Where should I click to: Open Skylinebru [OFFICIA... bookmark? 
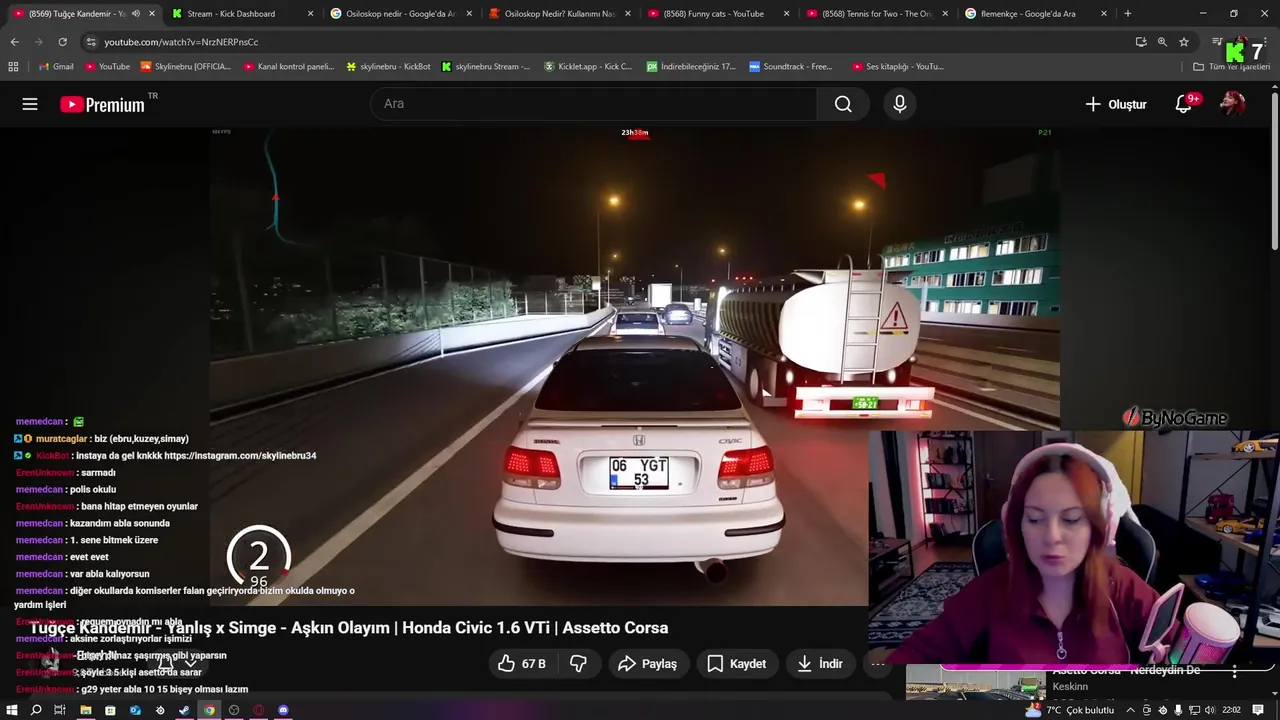186,66
